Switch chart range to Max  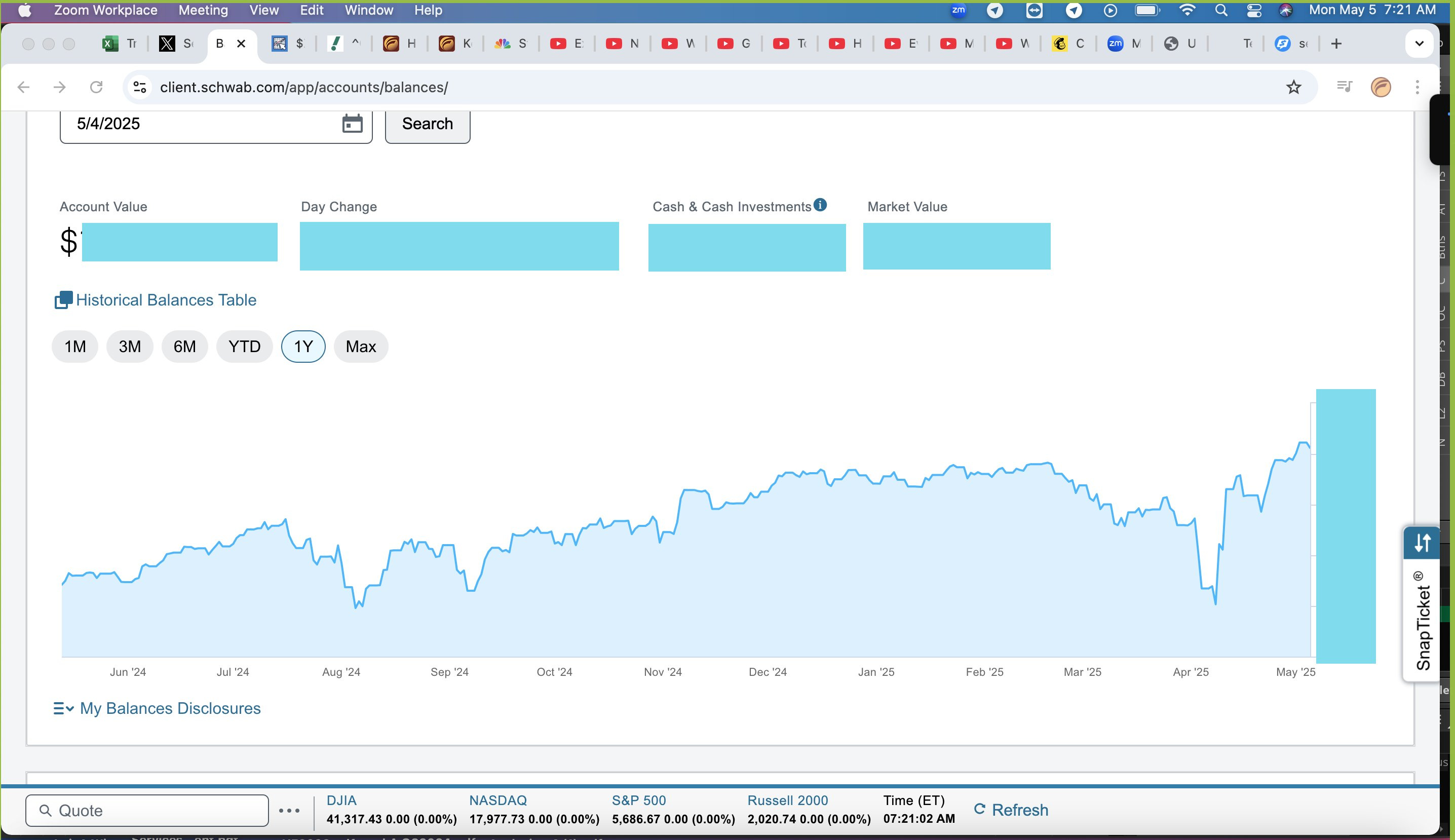point(361,347)
